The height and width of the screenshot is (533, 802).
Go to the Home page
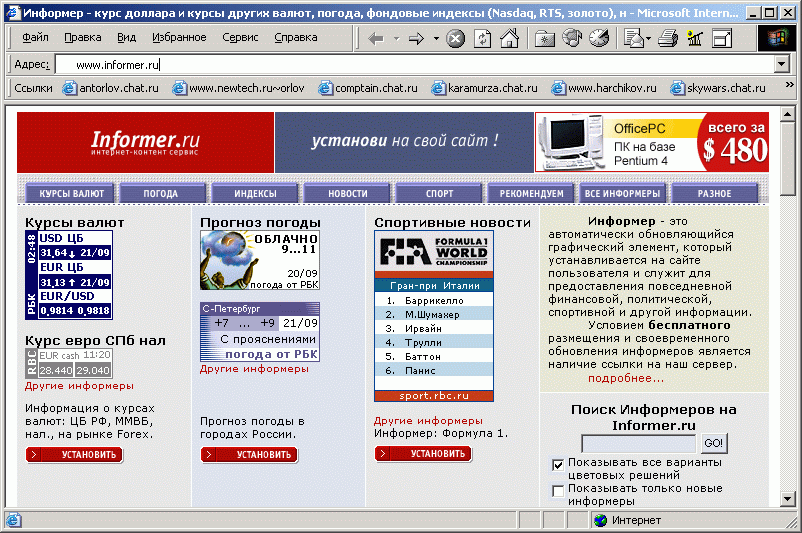(509, 38)
